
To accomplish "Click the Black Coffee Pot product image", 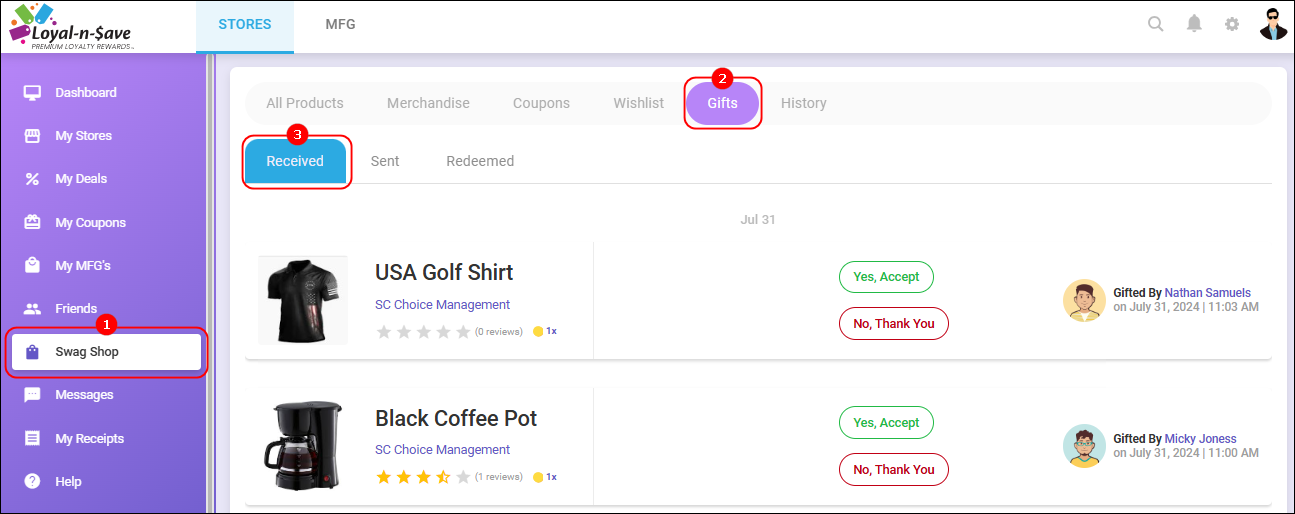I will click(x=303, y=446).
